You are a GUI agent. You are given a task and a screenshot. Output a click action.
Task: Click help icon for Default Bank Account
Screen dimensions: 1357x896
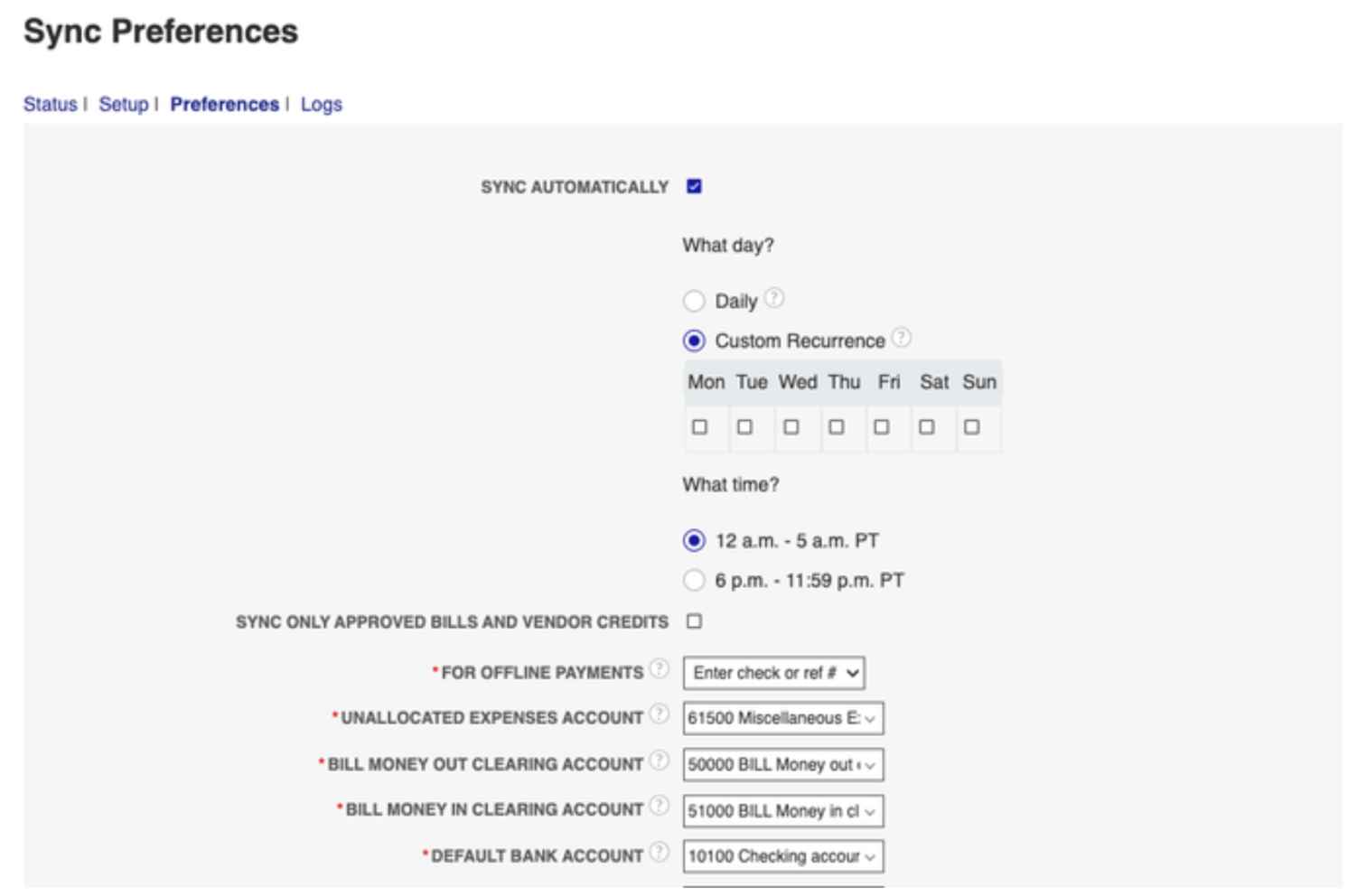pos(660,852)
